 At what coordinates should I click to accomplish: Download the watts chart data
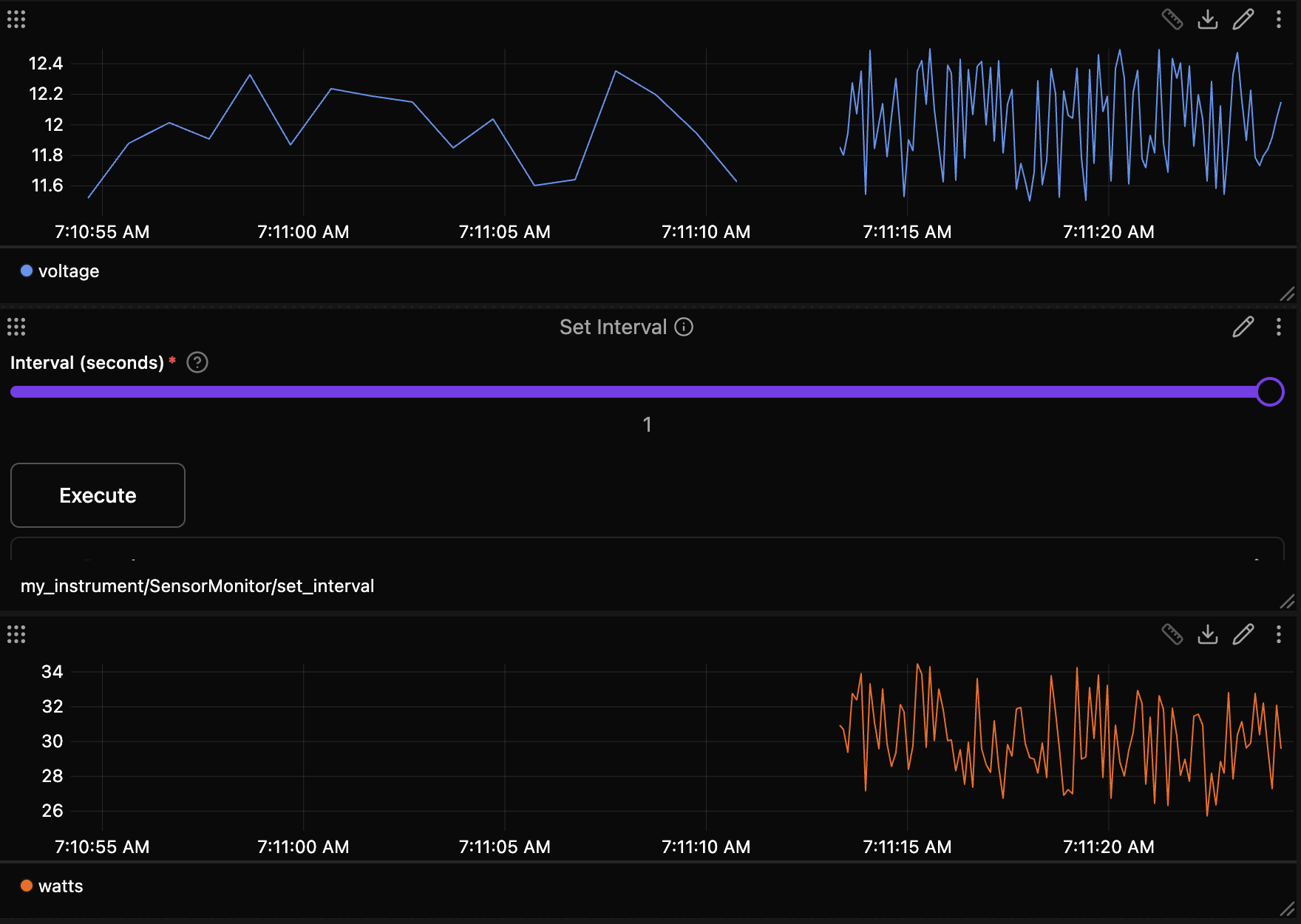tap(1208, 634)
